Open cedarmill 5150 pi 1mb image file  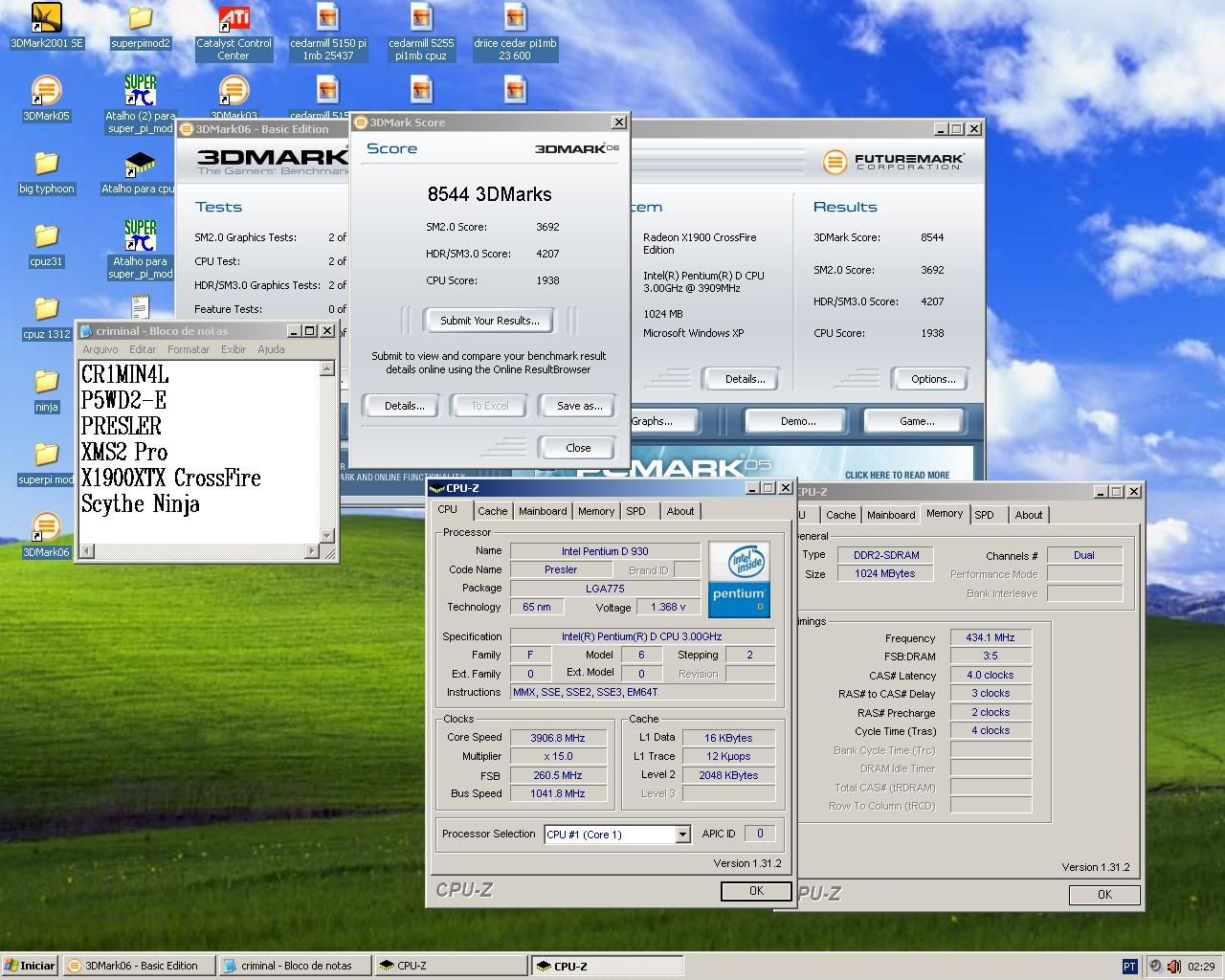[x=327, y=33]
